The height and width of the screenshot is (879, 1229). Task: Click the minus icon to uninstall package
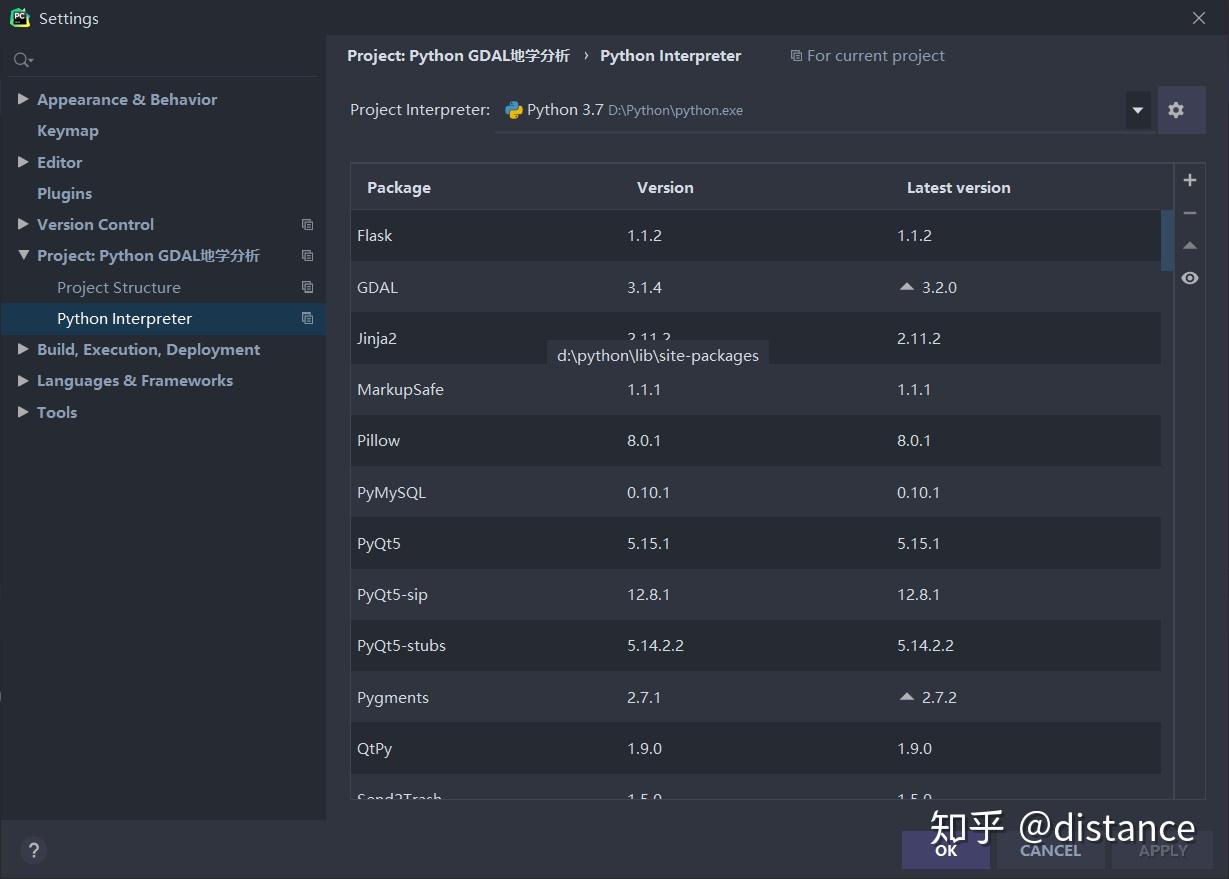1189,213
